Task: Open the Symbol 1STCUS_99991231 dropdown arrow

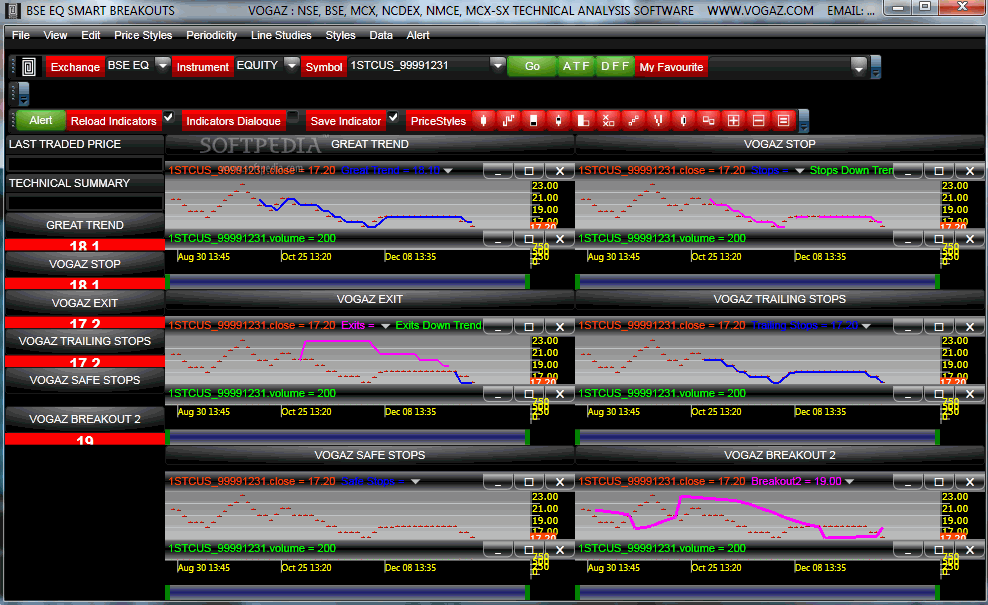Action: coord(498,65)
